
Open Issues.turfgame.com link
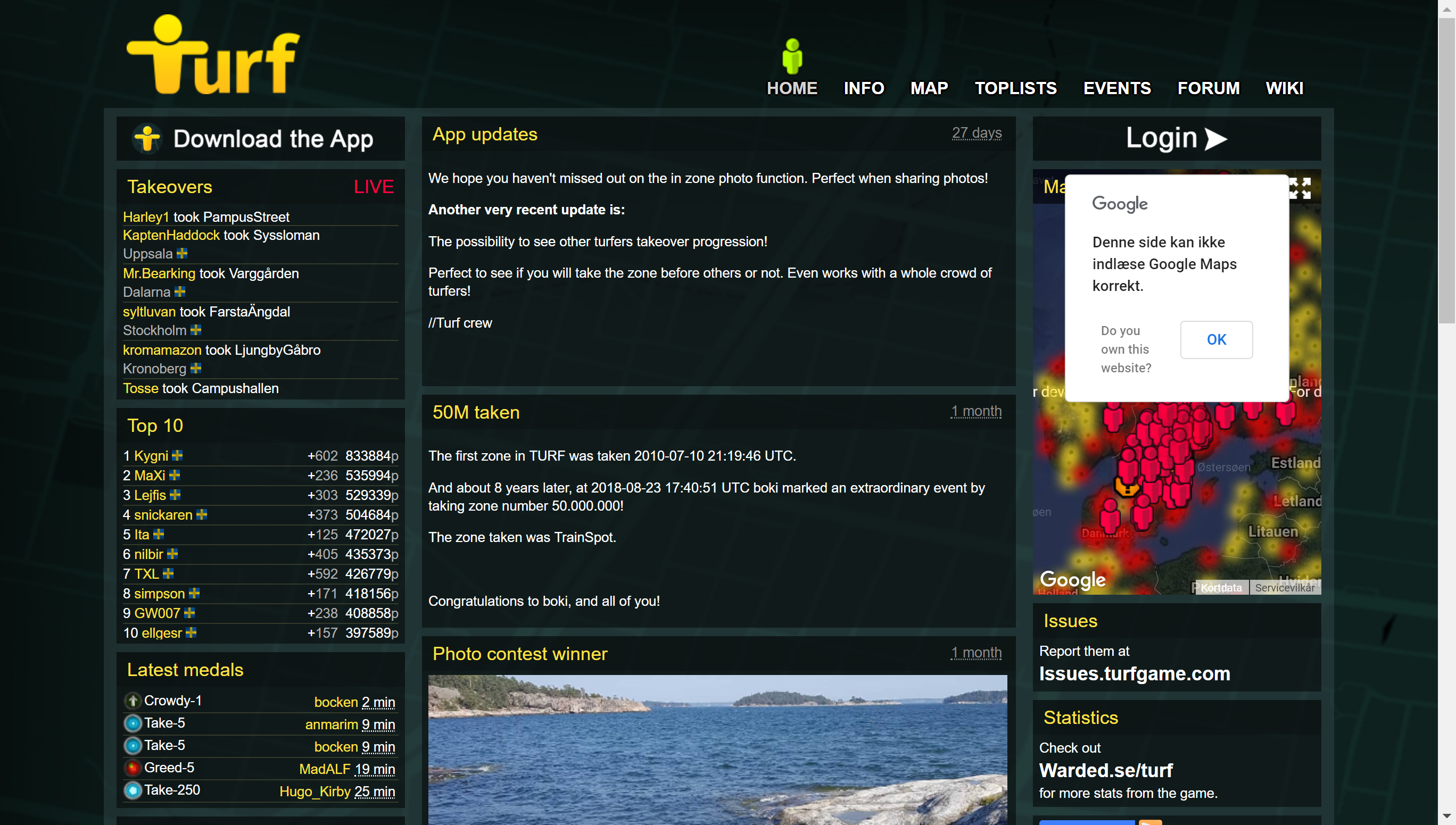(x=1134, y=674)
